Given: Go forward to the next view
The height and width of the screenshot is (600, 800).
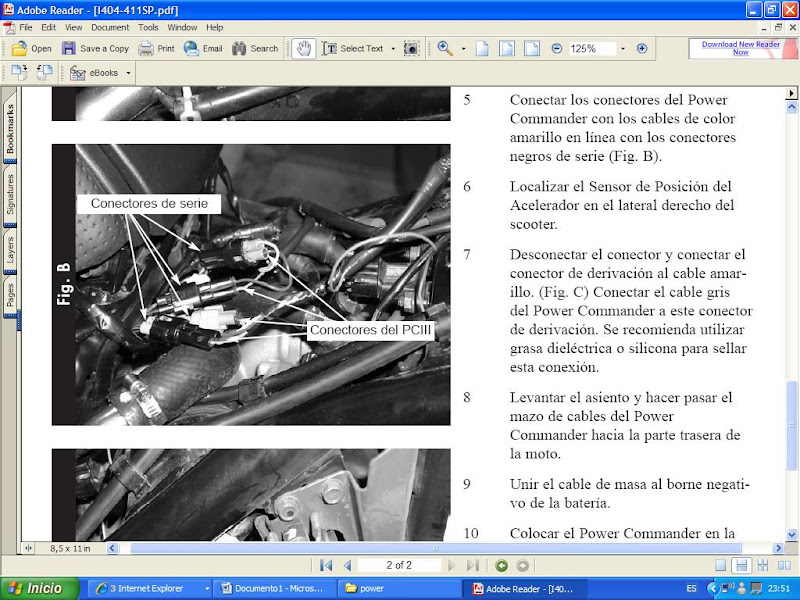Looking at the screenshot, I should [x=522, y=565].
